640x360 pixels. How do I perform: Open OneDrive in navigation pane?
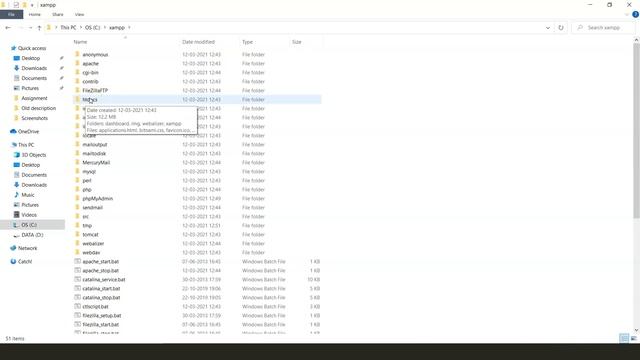coord(28,131)
